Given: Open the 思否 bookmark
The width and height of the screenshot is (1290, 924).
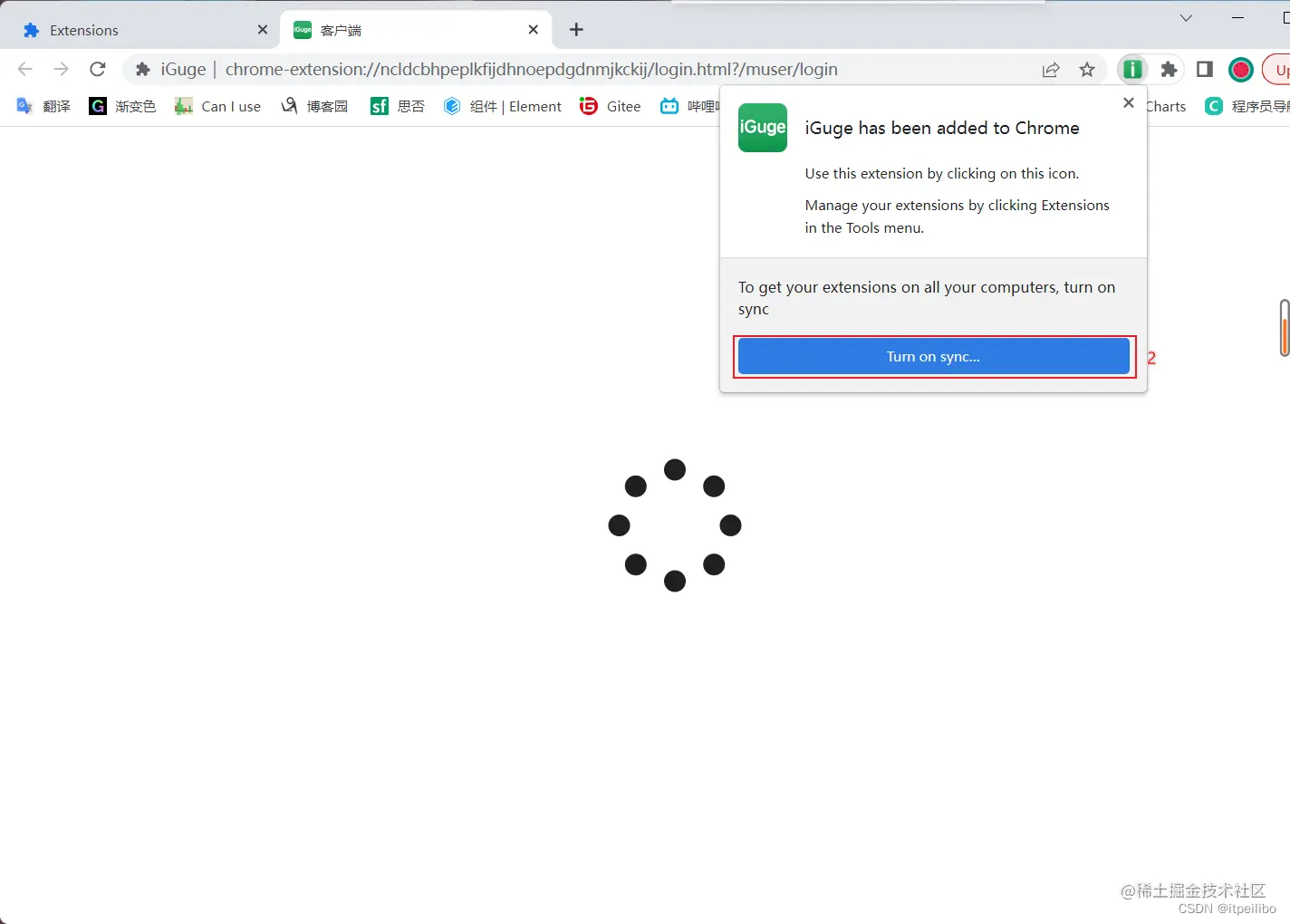Looking at the screenshot, I should pos(398,106).
